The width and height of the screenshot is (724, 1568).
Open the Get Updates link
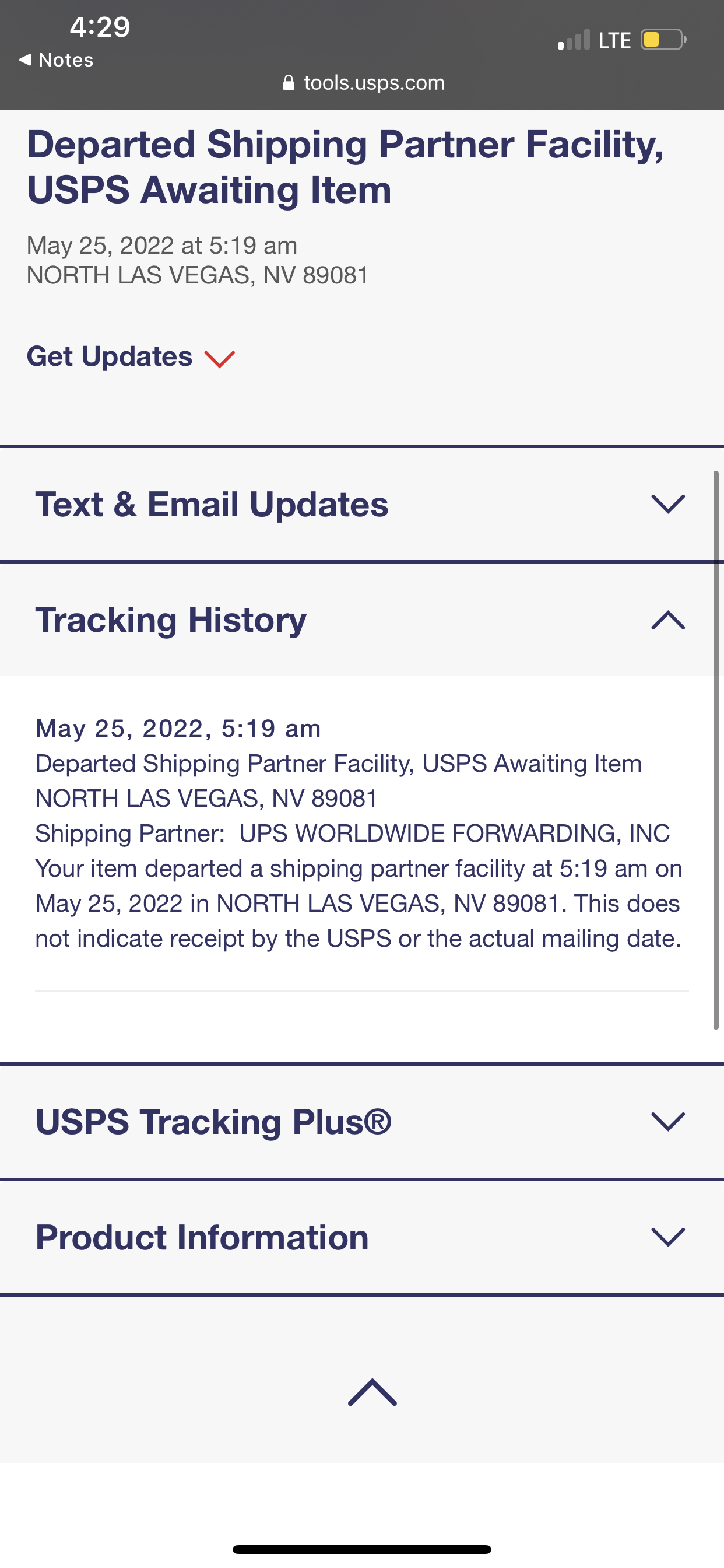pos(110,356)
